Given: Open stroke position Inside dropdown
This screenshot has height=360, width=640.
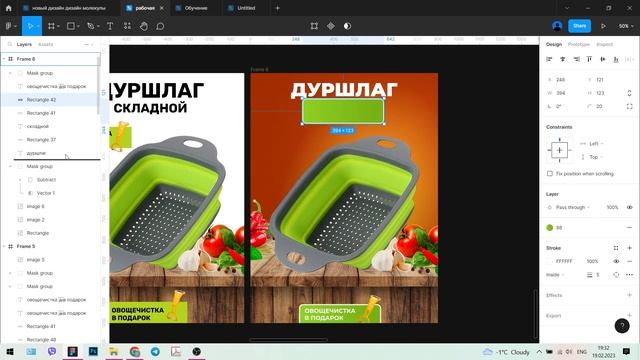Looking at the screenshot, I should pos(555,275).
